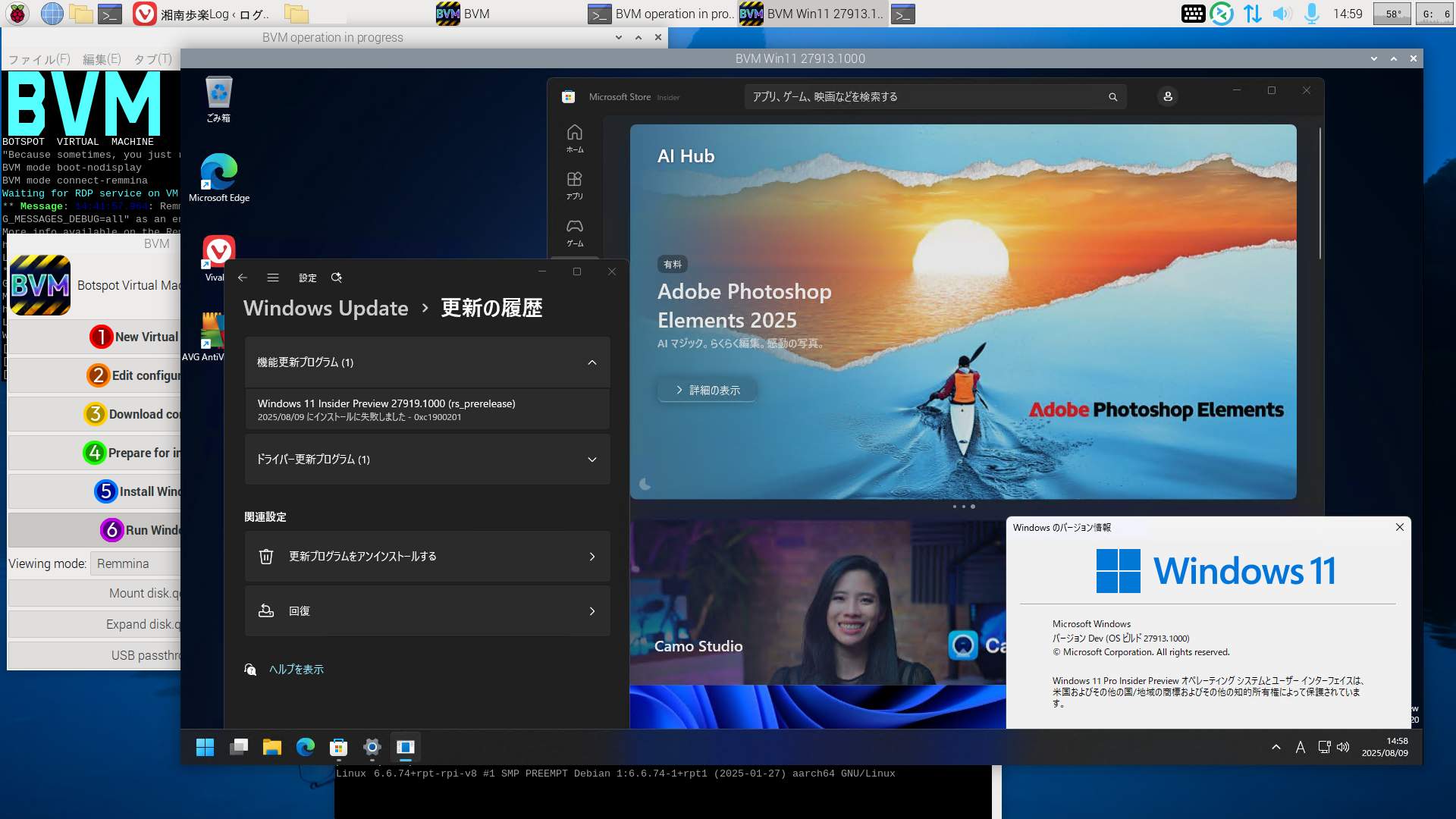Open Windows Start button in taskbar
This screenshot has width=1456, height=819.
205,748
